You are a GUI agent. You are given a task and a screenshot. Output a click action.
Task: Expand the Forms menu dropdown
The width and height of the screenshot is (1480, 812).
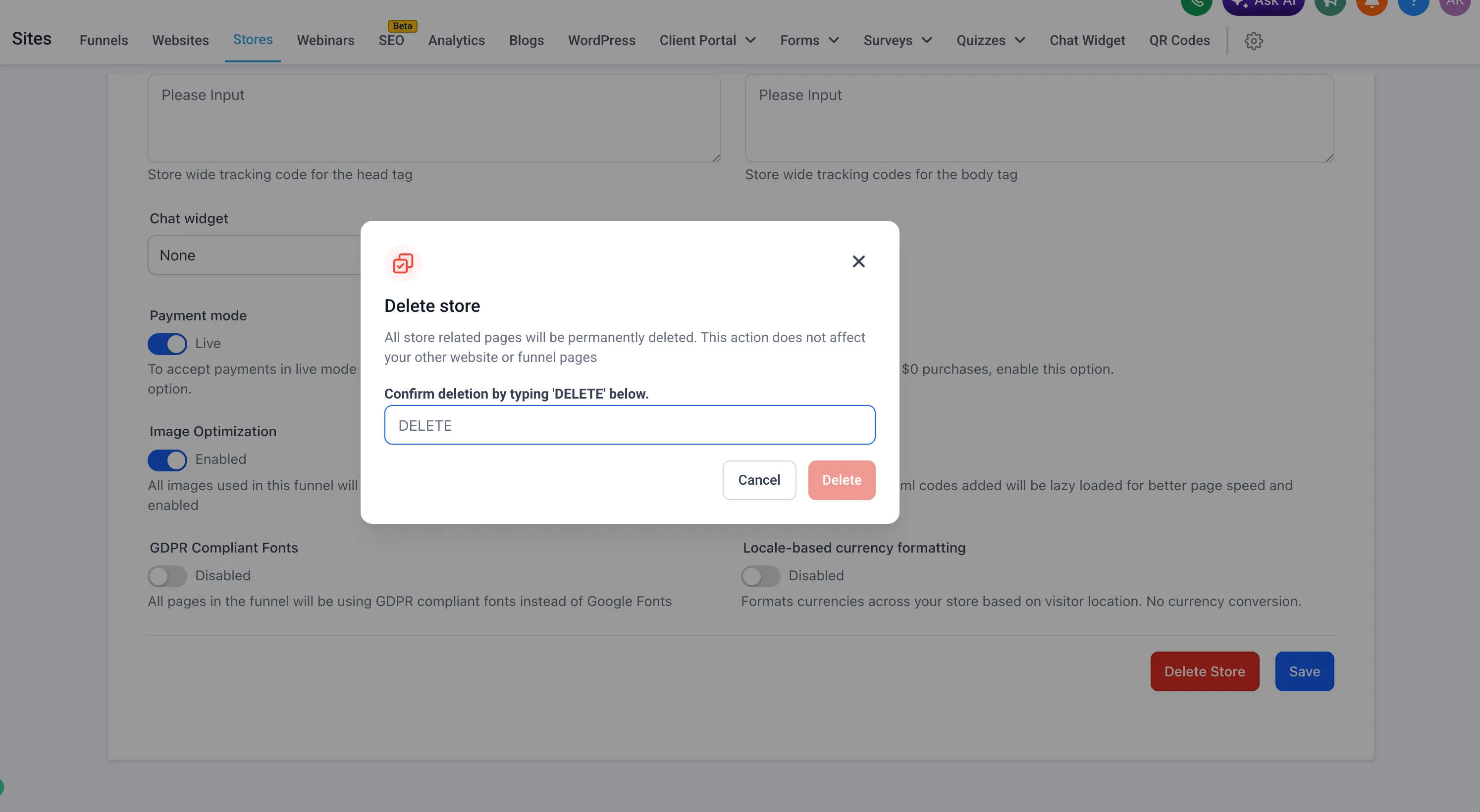809,40
